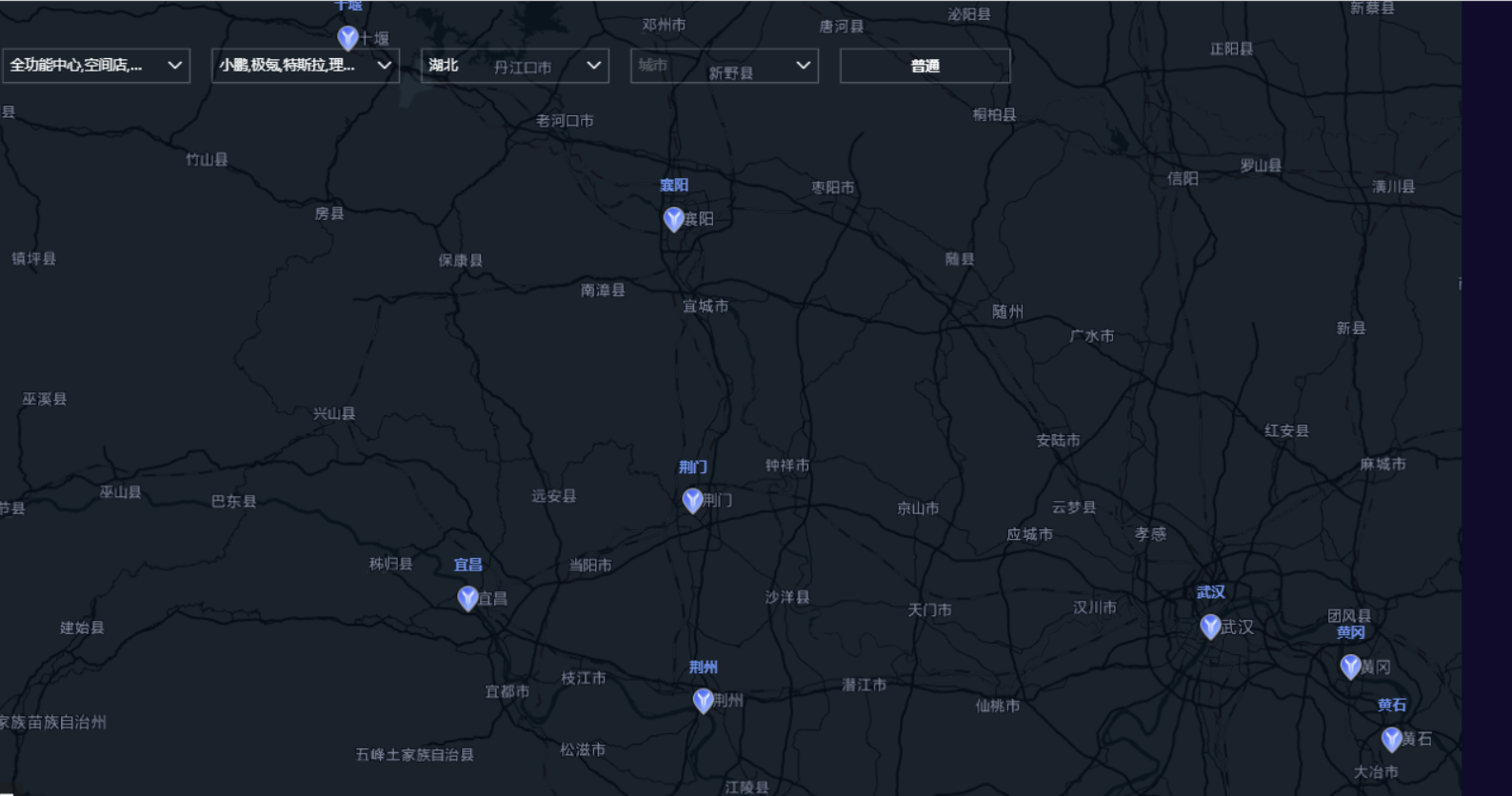
Task: Click the 远安县 label on map
Action: tap(554, 496)
